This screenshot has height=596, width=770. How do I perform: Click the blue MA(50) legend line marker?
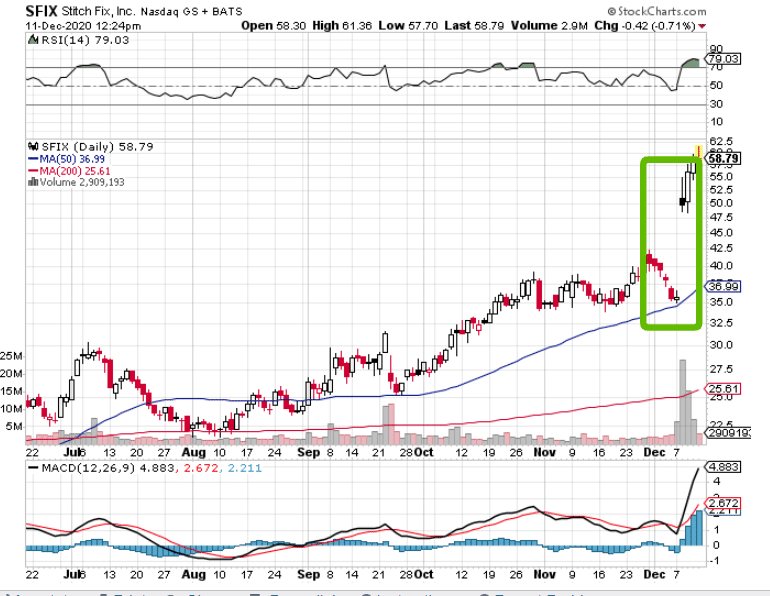click(x=33, y=159)
